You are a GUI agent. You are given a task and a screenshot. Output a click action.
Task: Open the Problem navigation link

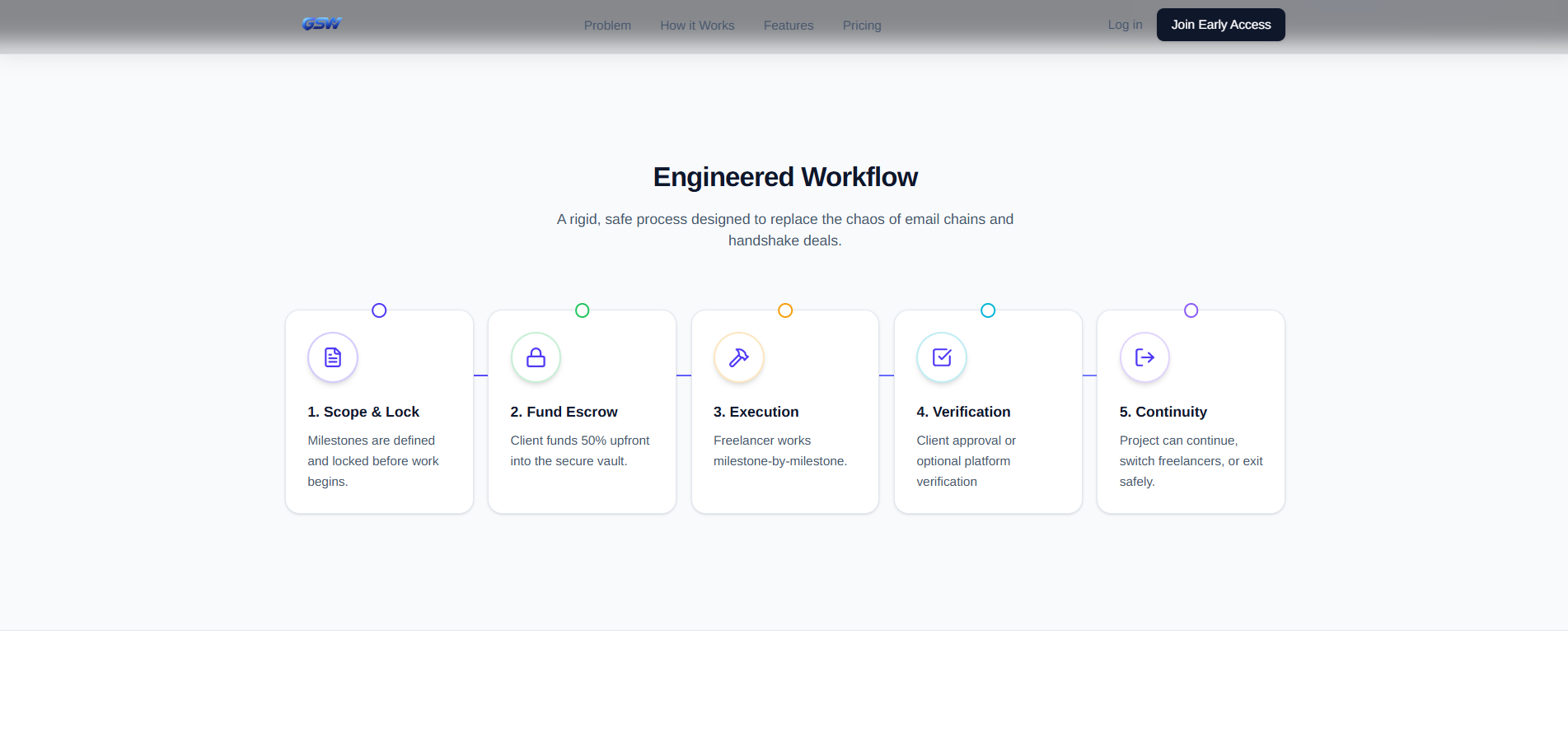click(607, 26)
